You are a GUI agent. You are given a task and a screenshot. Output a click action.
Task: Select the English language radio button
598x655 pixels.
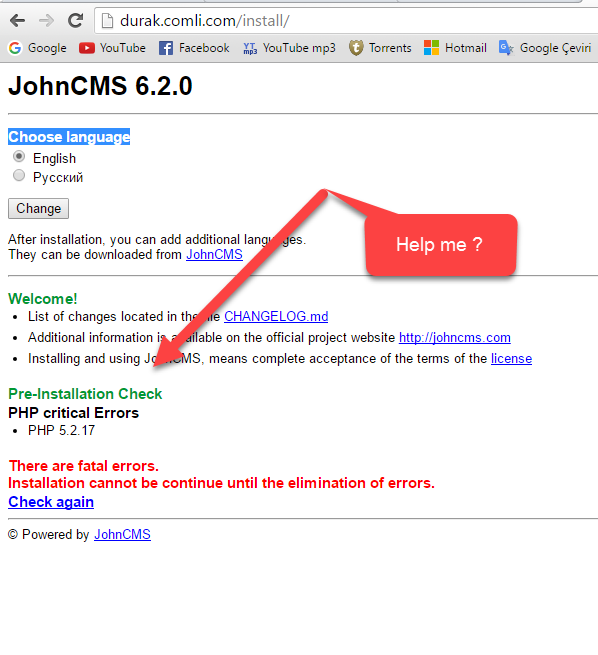click(19, 157)
